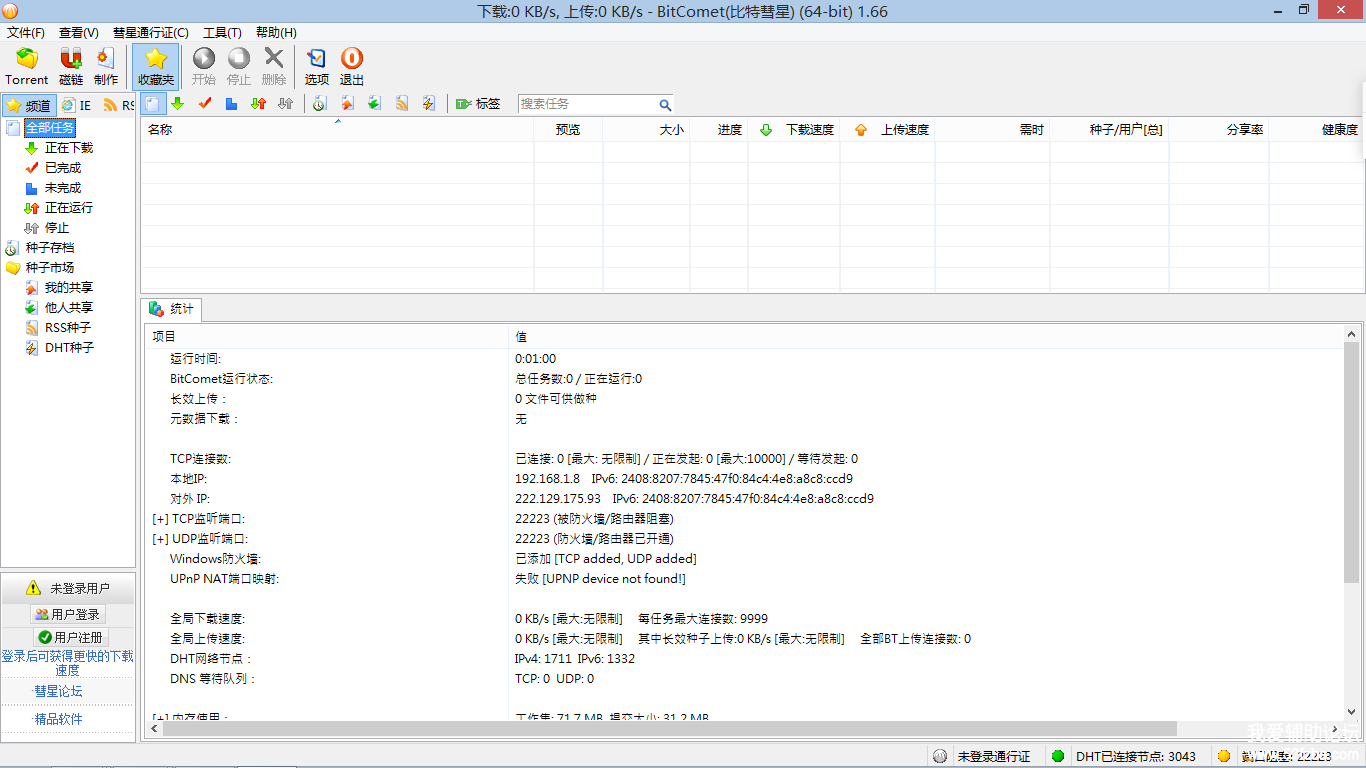This screenshot has height=768, width=1366.
Task: Sort by the 名称 column header
Action: click(x=337, y=130)
